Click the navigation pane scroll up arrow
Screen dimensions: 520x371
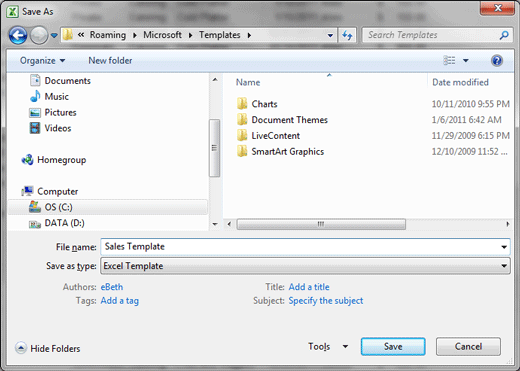coord(215,80)
